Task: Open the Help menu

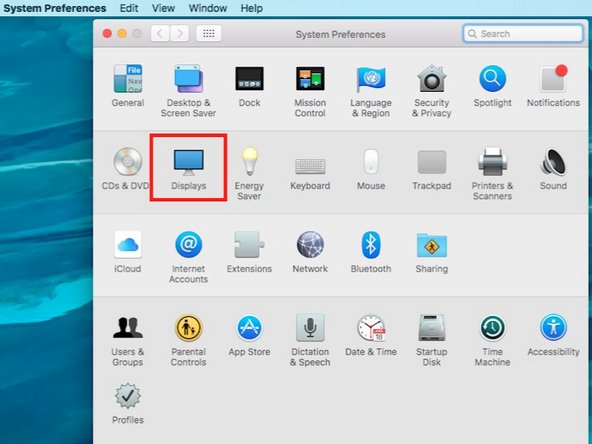Action: click(251, 8)
